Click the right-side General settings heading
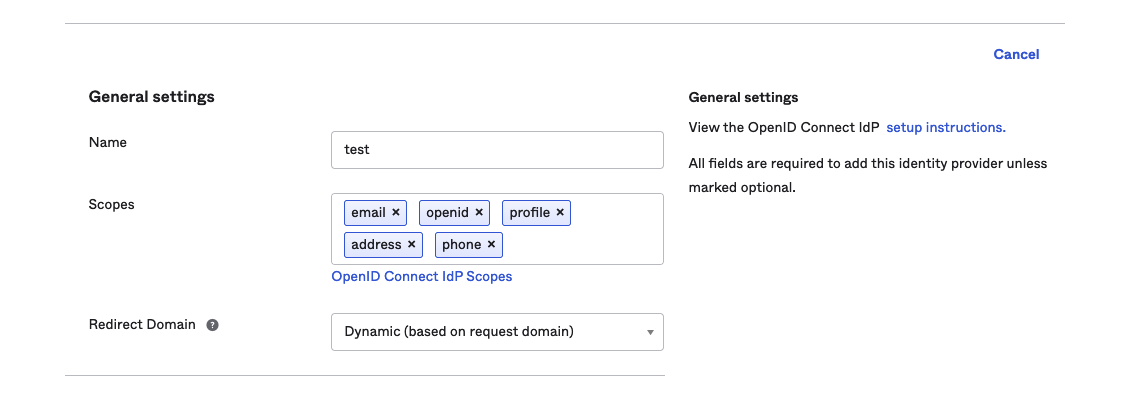1146x396 pixels. [743, 98]
